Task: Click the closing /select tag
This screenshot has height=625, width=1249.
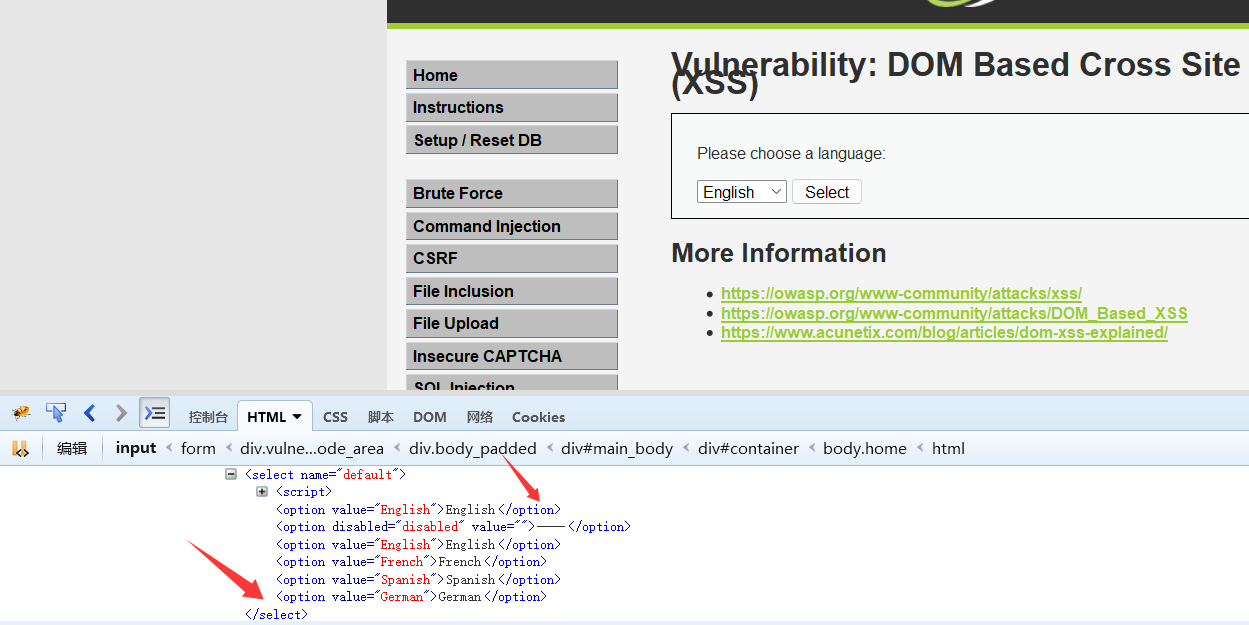Action: click(276, 615)
